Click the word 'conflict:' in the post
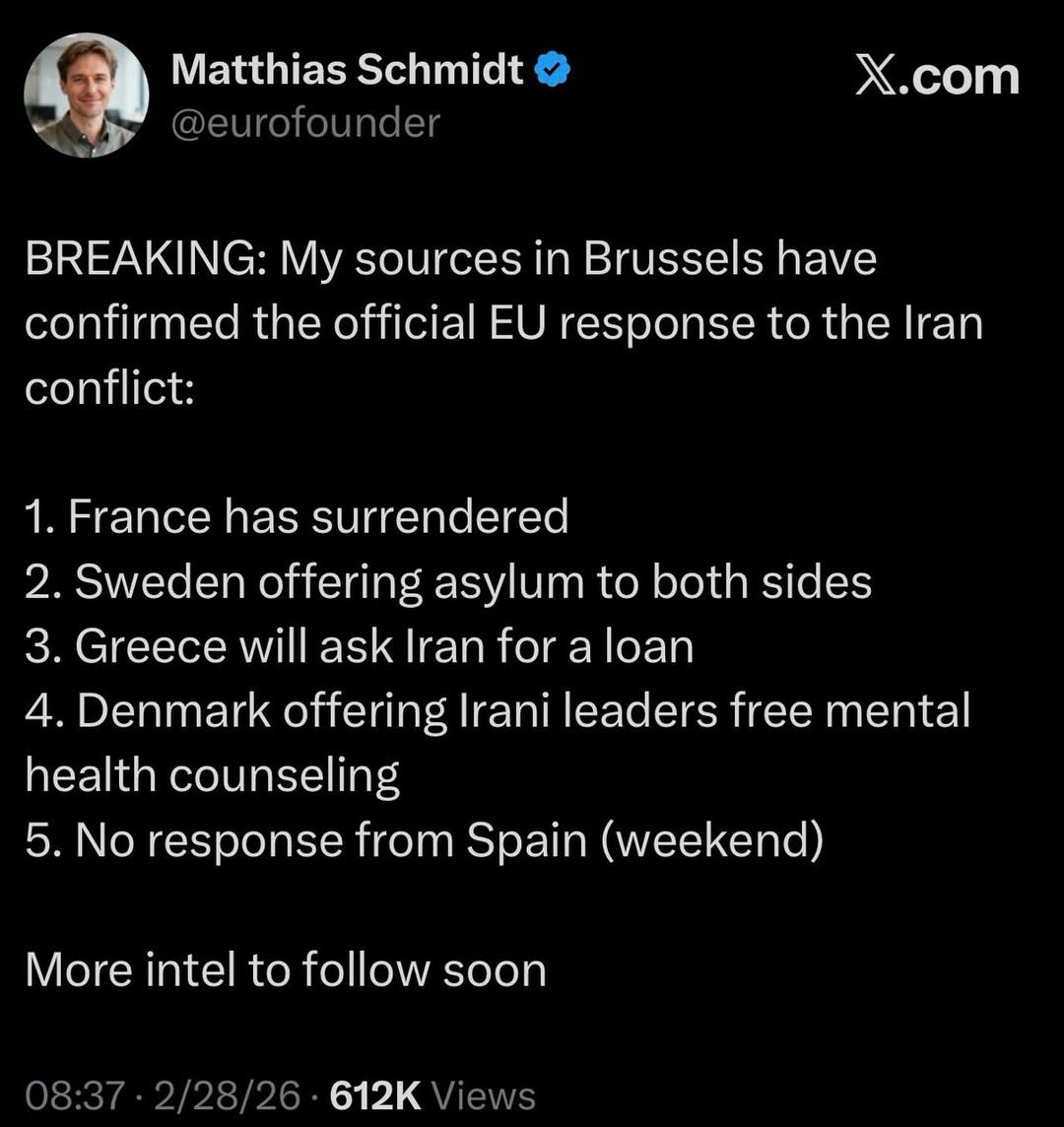This screenshot has width=1064, height=1127. pyautogui.click(x=110, y=389)
